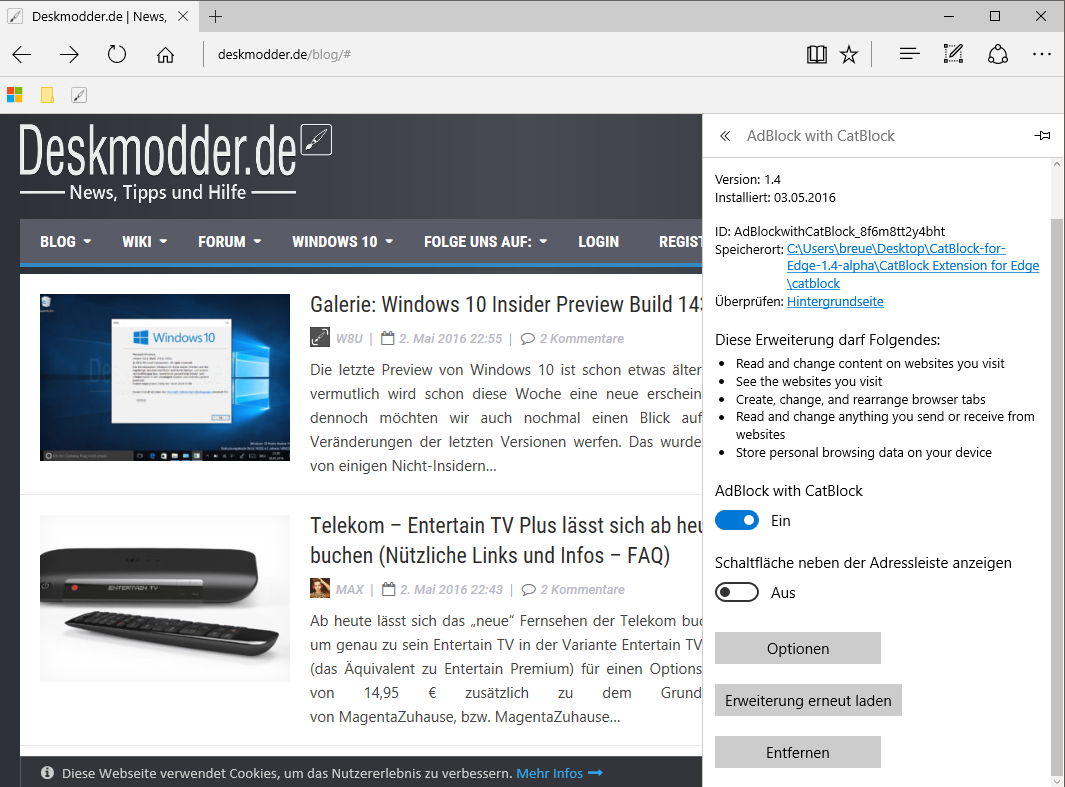Click the Microsoft favorites bar icon
Image resolution: width=1065 pixels, height=787 pixels.
[14, 95]
